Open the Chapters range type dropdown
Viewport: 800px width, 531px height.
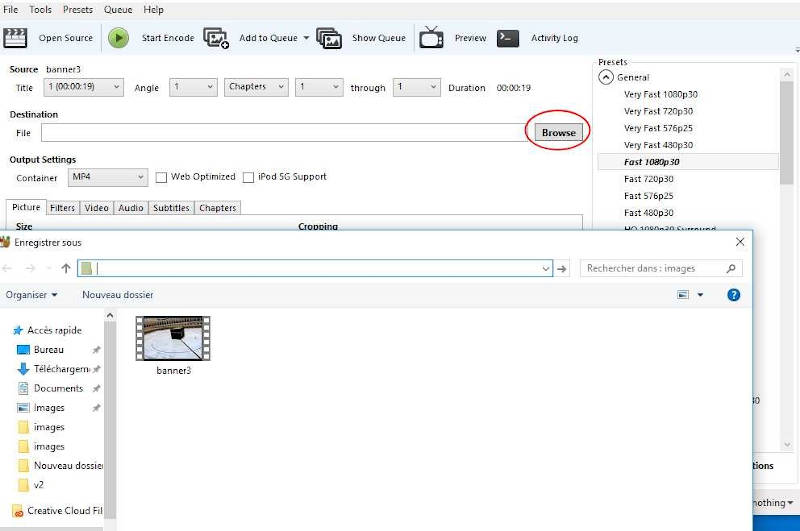point(256,87)
